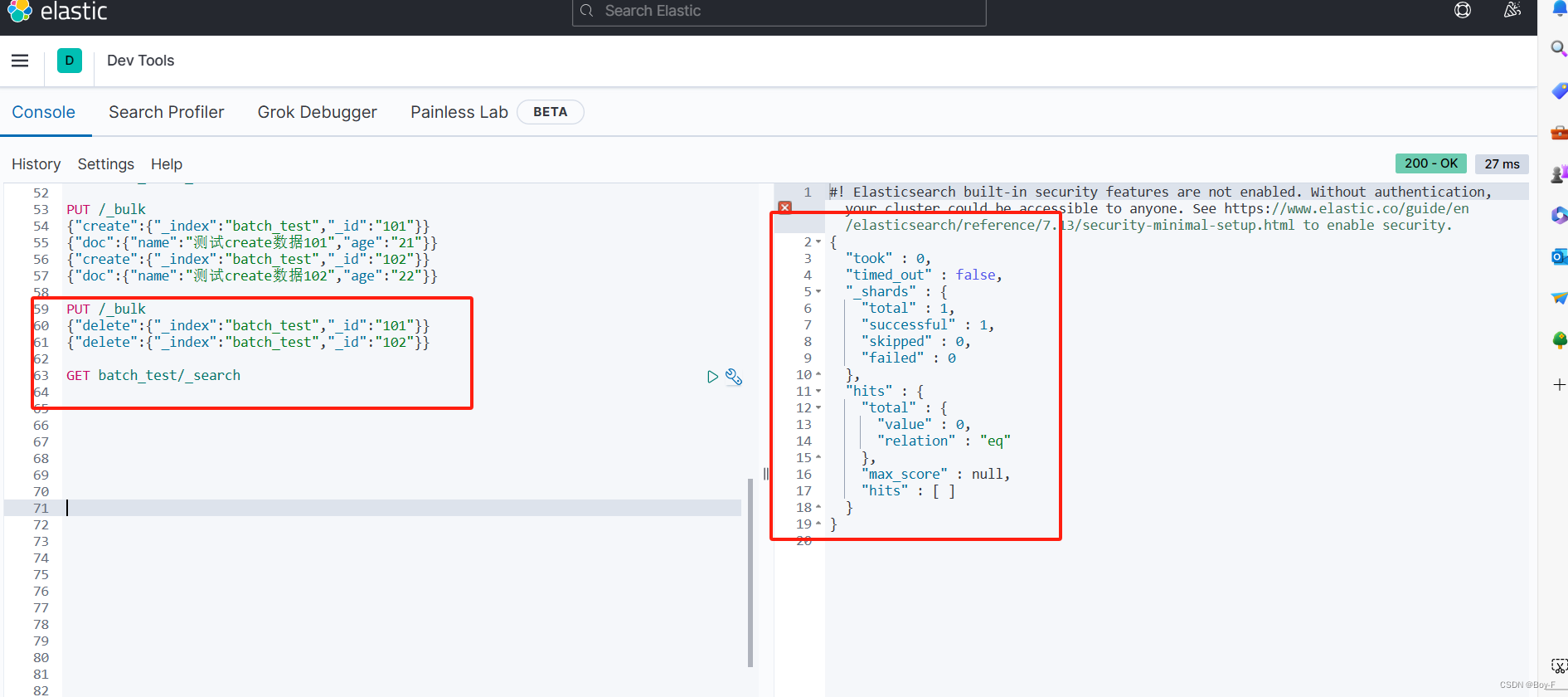Switch to the Console tab
The width and height of the screenshot is (1568, 697).
pos(43,112)
